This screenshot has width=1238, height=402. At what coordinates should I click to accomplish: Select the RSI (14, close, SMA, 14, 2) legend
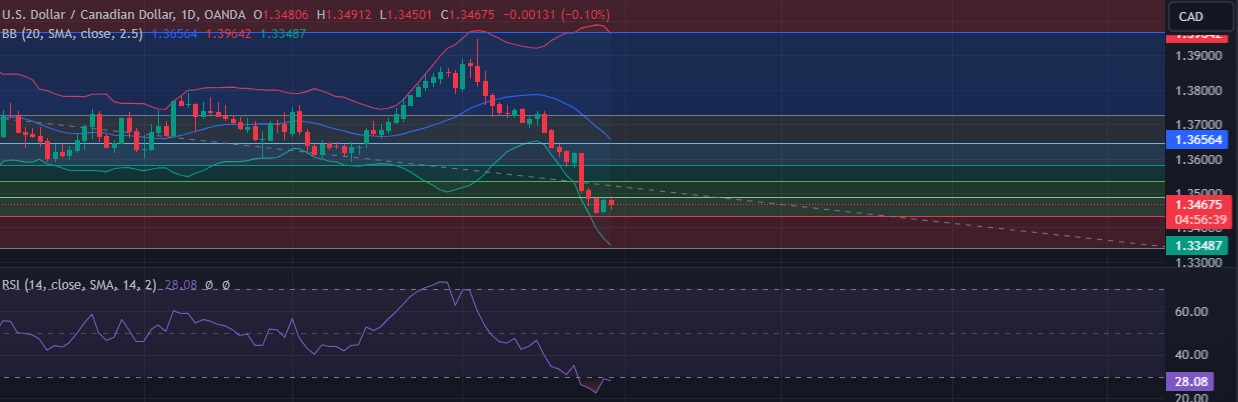coord(79,285)
